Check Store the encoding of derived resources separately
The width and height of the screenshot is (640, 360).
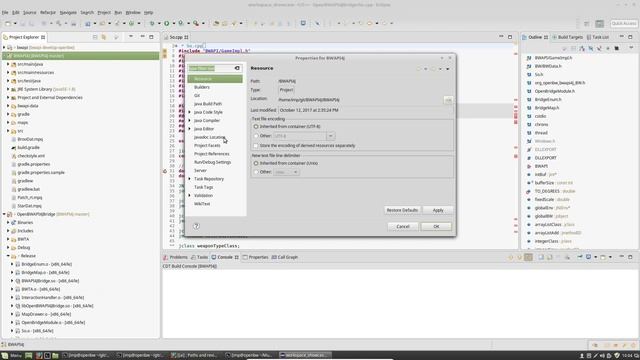[256, 146]
